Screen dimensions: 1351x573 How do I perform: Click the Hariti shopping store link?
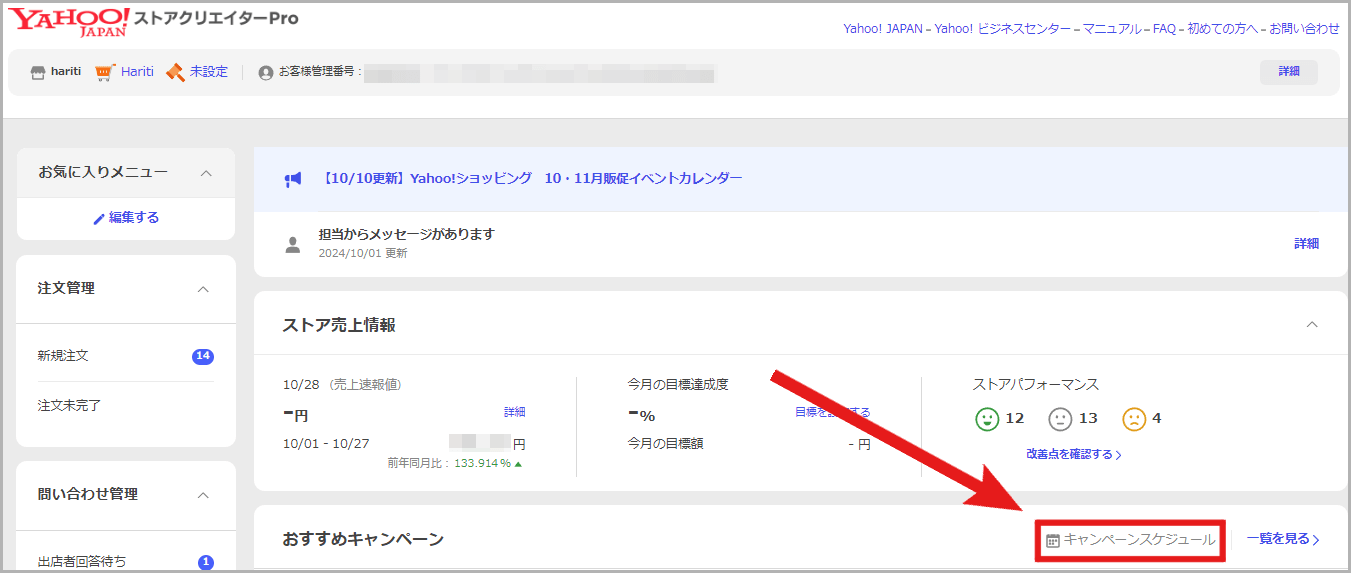tap(137, 72)
